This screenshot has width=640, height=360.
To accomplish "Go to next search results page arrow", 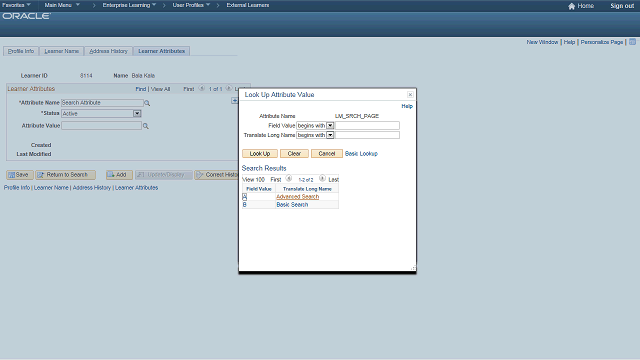I will [x=322, y=179].
